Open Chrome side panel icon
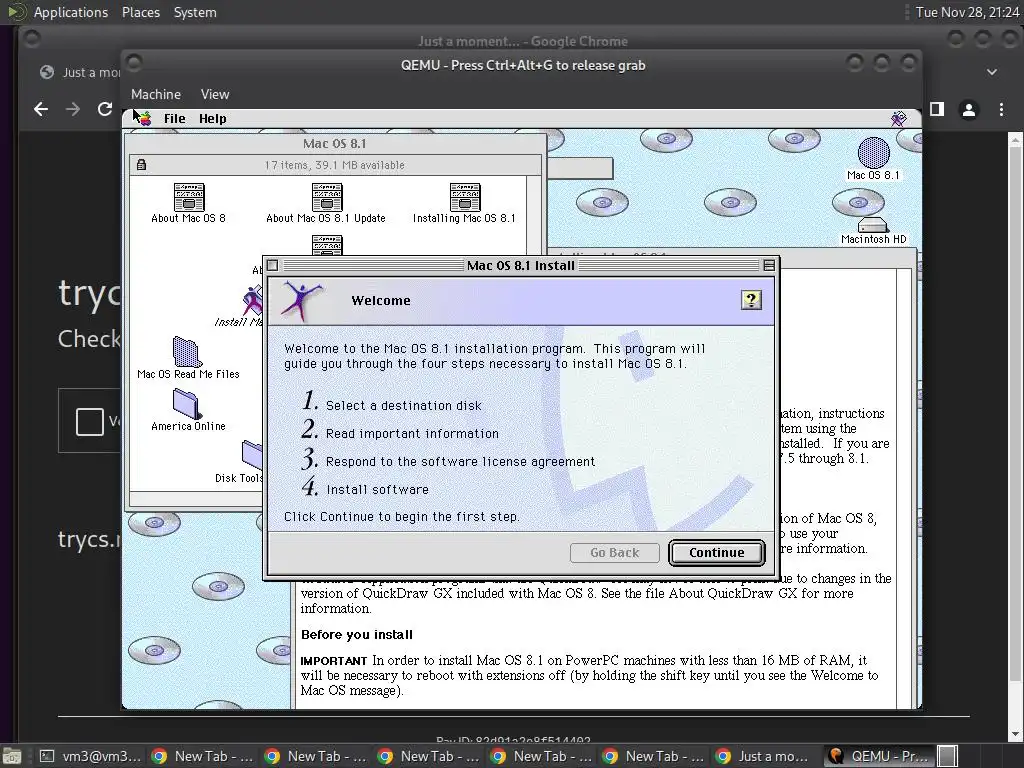Image resolution: width=1024 pixels, height=768 pixels. [937, 109]
